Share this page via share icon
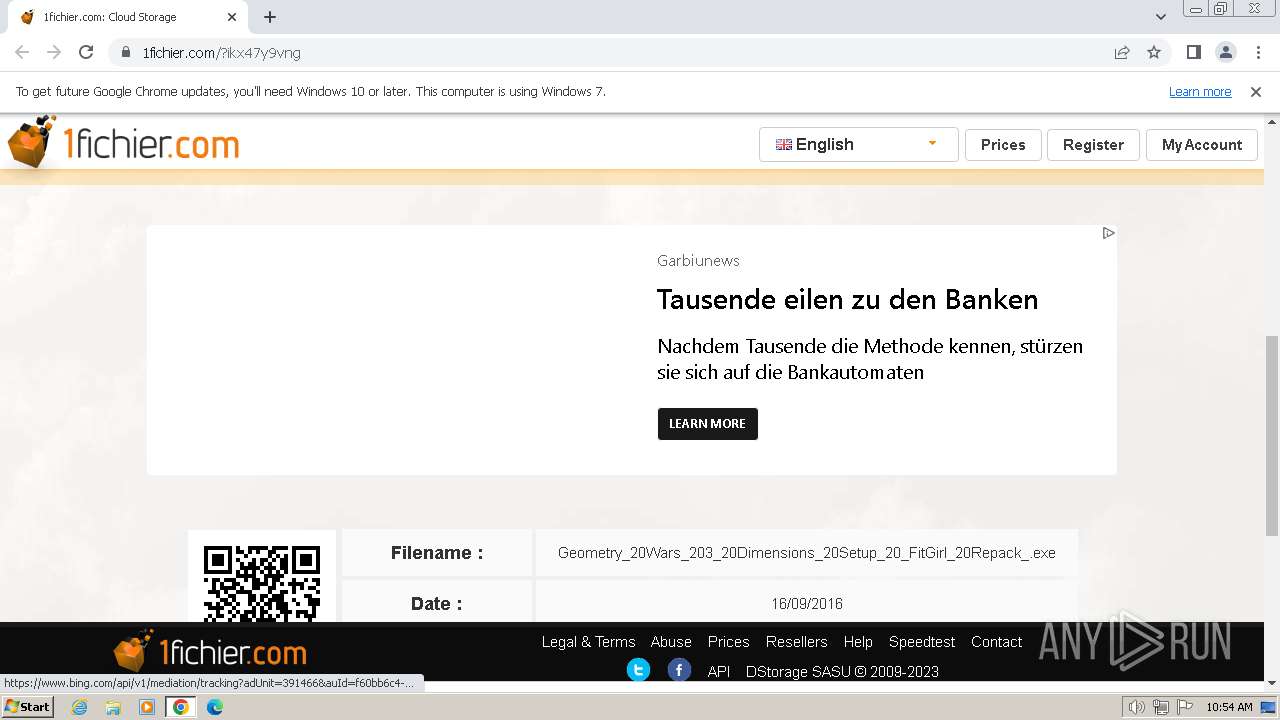The height and width of the screenshot is (720, 1280). coord(1122,52)
